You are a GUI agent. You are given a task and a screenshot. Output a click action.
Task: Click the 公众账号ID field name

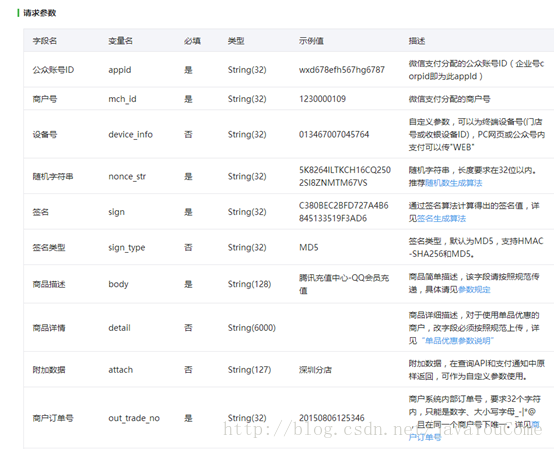click(53, 70)
